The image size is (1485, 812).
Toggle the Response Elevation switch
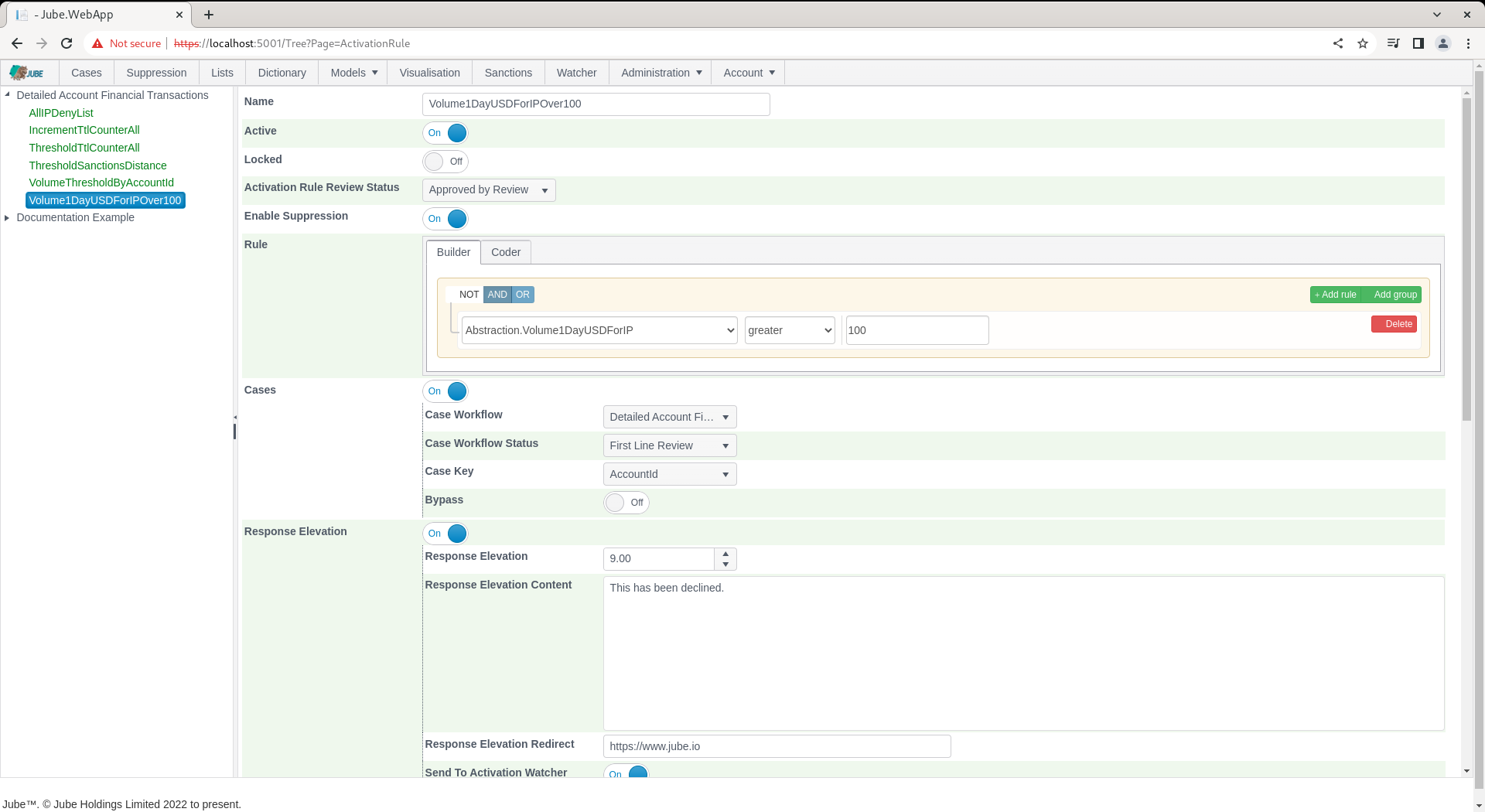[x=445, y=534]
